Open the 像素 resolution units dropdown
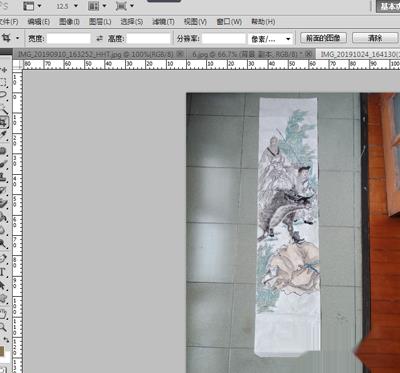This screenshot has width=400, height=373. (x=271, y=39)
